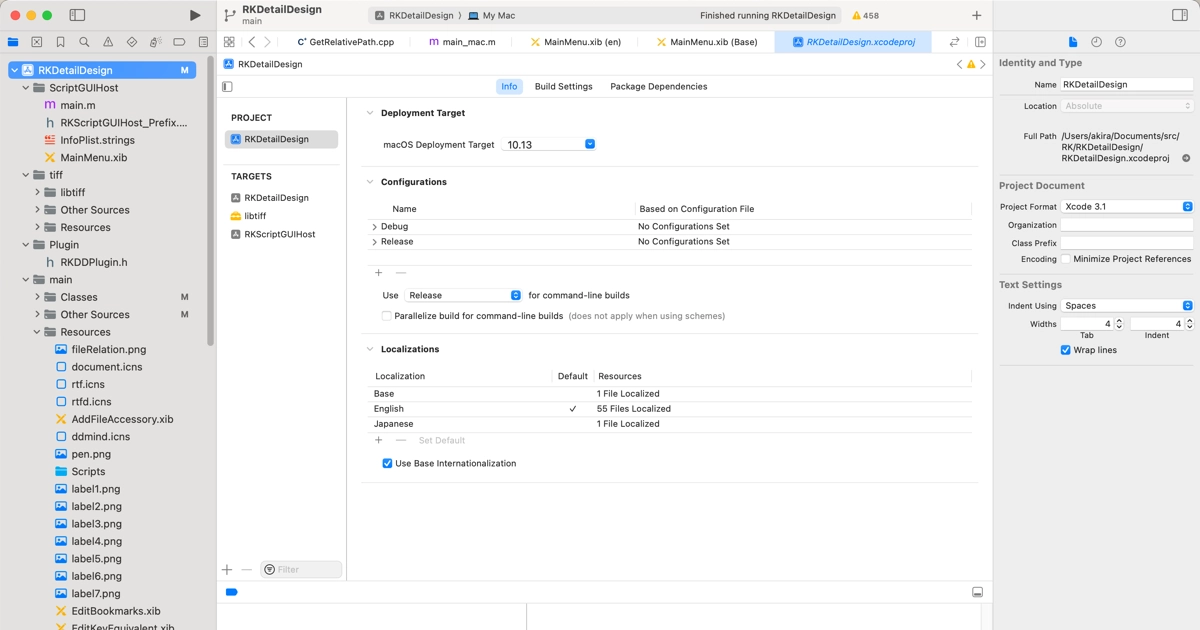Open the Project navigator folder icon
Screen dimensions: 1200x630
coord(13,42)
